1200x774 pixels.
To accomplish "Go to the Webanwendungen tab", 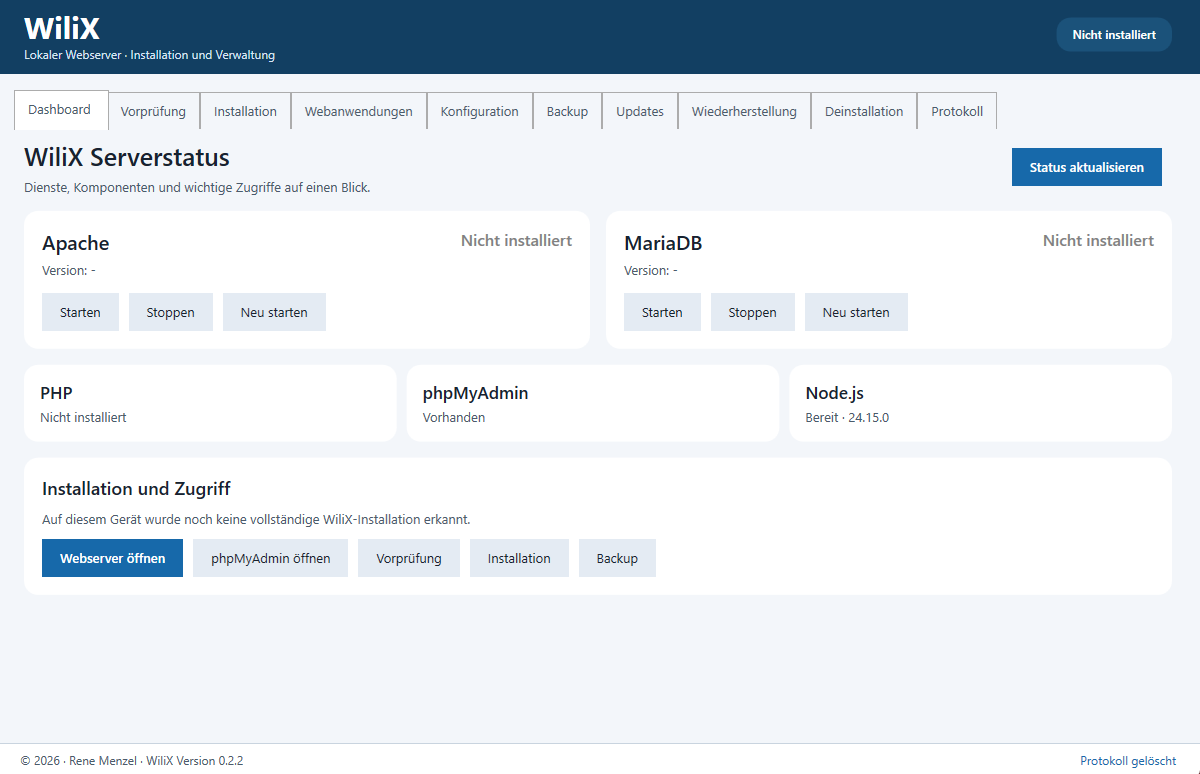I will [x=359, y=111].
